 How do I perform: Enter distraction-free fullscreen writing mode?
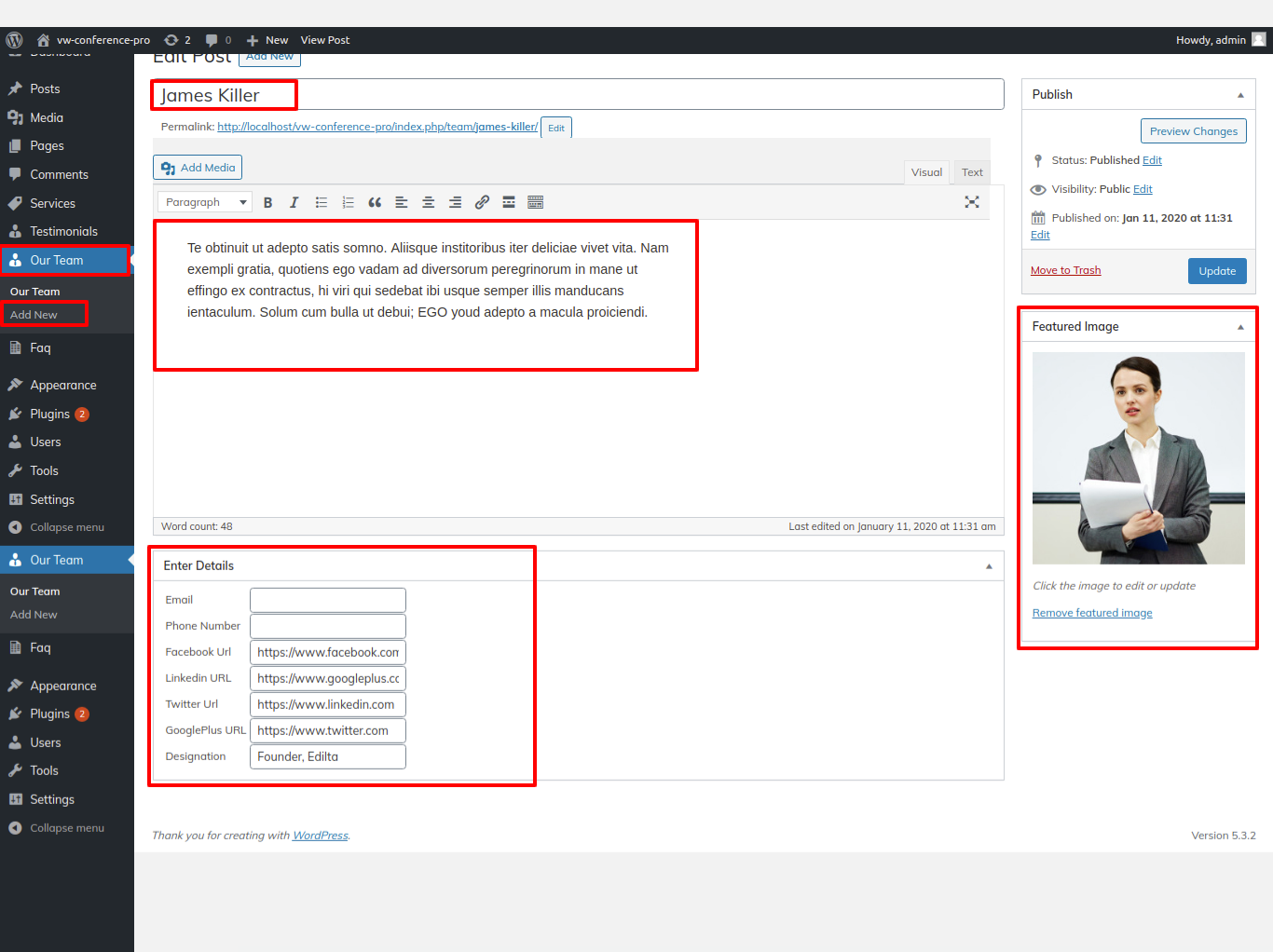click(x=972, y=202)
